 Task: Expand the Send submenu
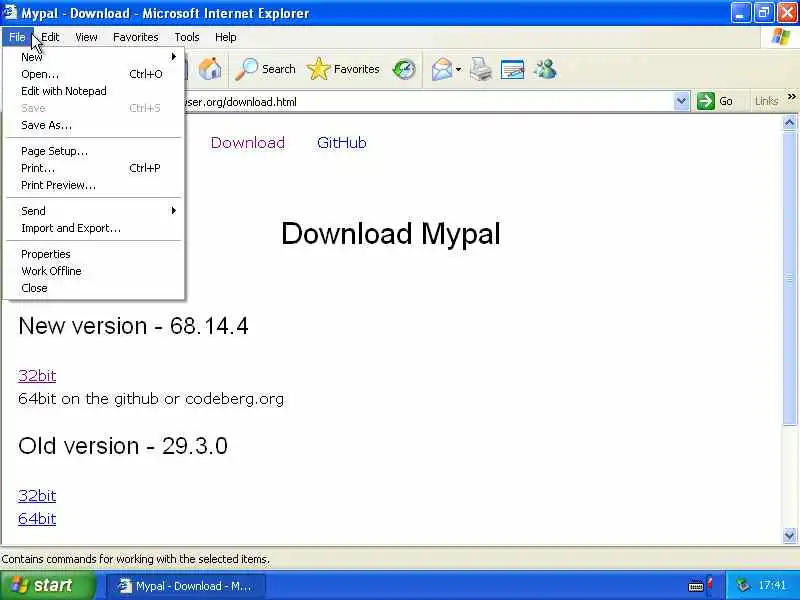click(x=93, y=211)
